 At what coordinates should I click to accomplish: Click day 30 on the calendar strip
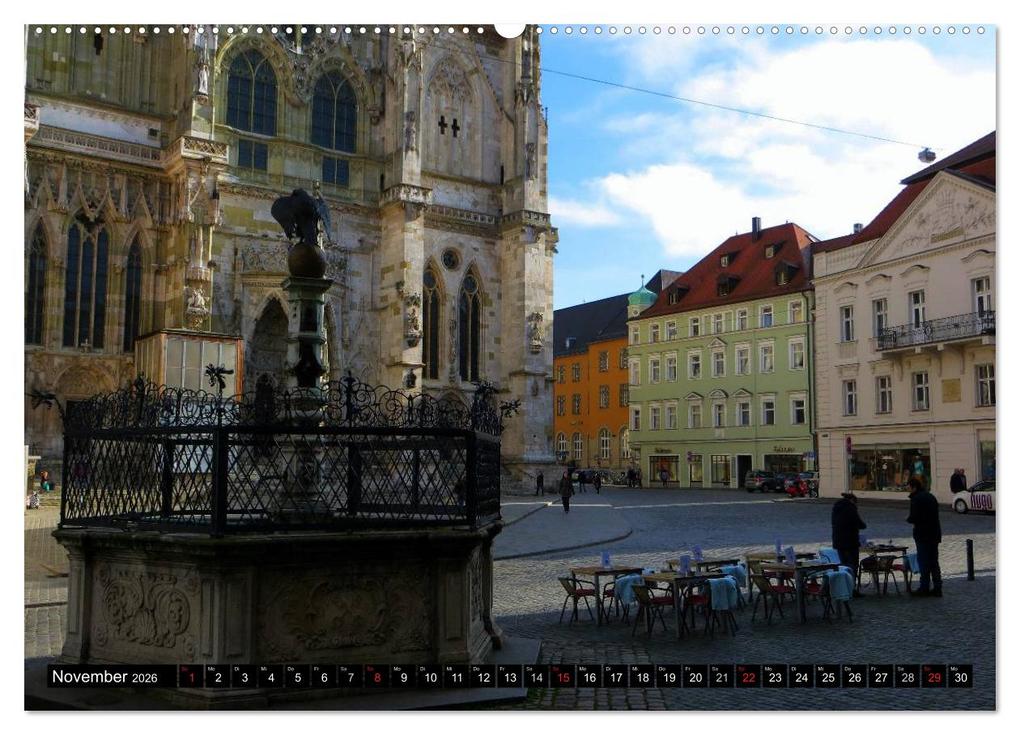click(961, 676)
